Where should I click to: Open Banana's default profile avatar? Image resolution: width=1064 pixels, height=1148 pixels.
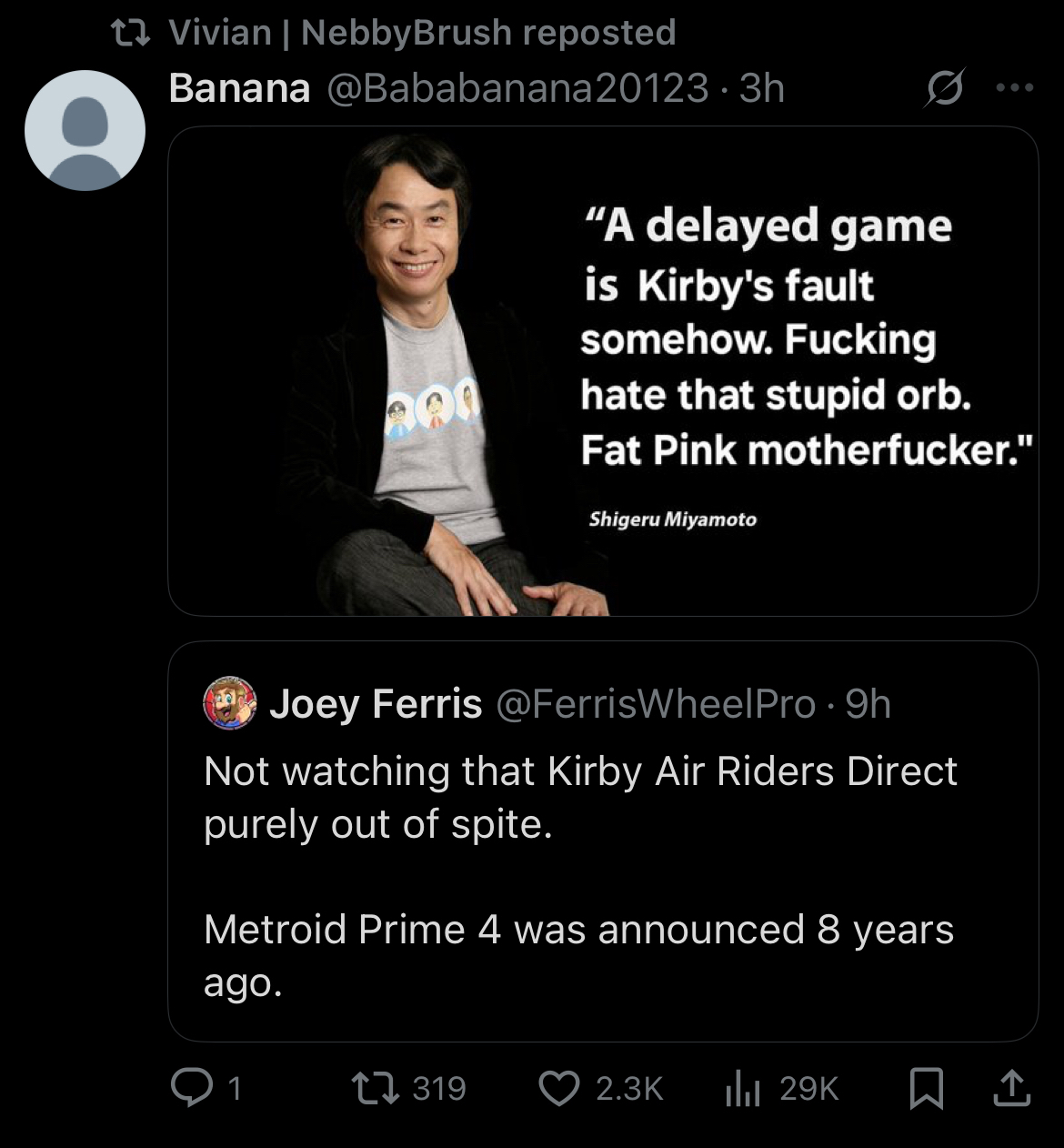[85, 130]
